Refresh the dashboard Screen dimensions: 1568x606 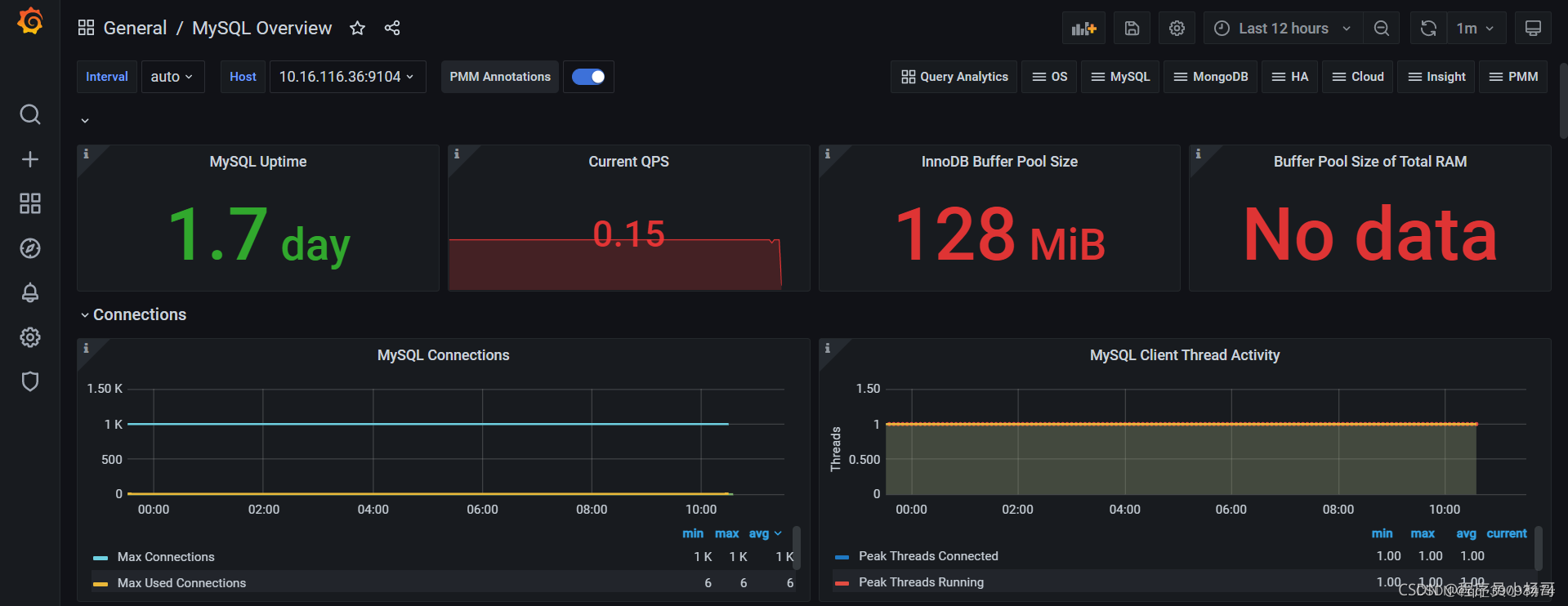[x=1428, y=29]
